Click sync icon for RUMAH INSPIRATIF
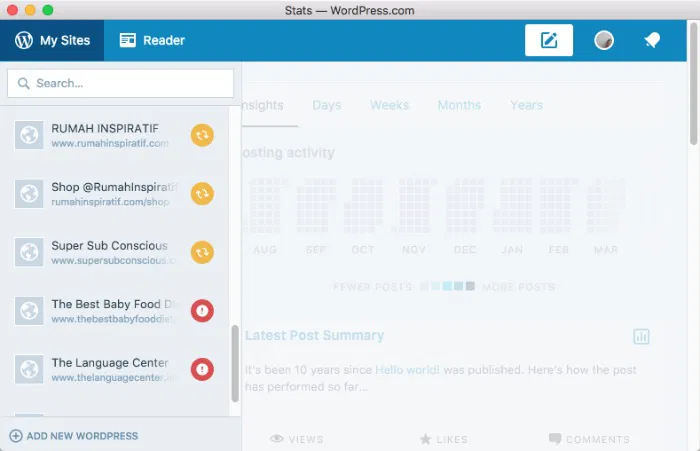This screenshot has height=451, width=700. (x=202, y=135)
